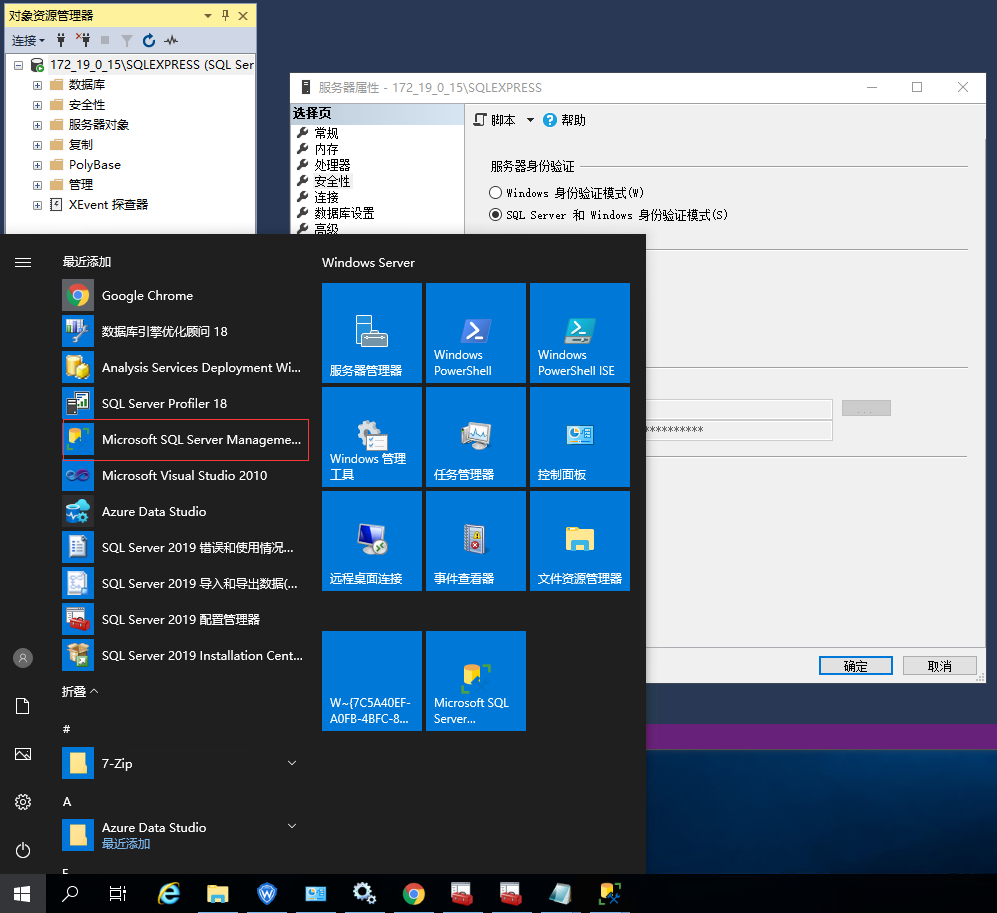Click the connect plug icon in Object Explorer

(62, 40)
